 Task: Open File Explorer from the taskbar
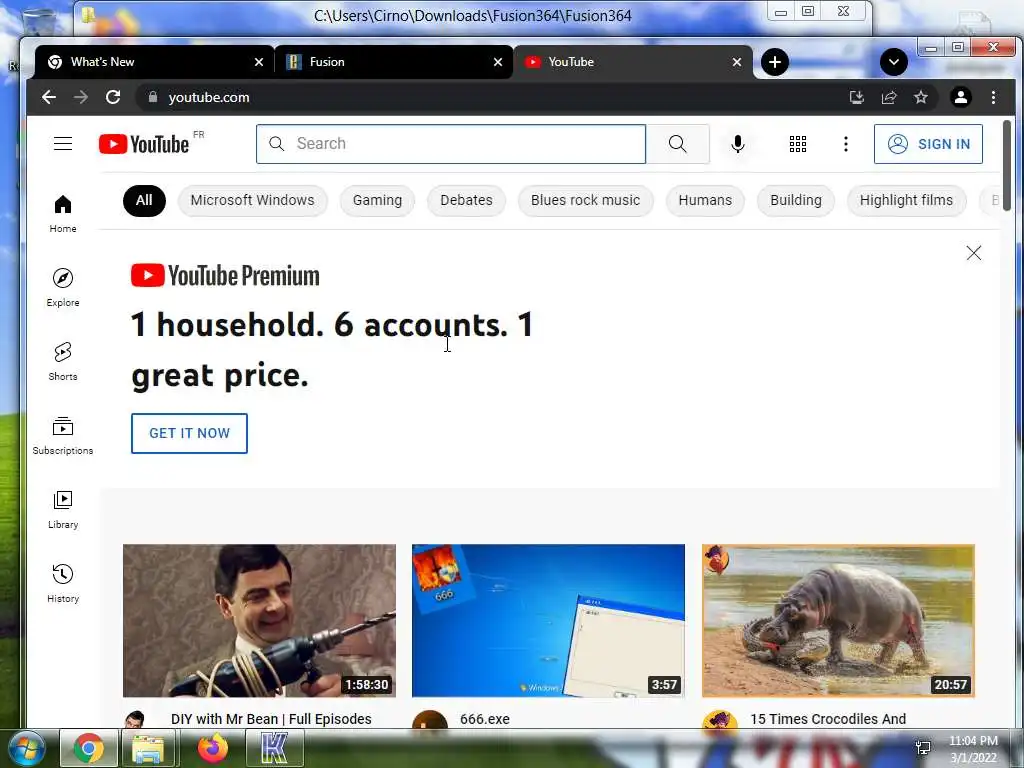click(x=148, y=748)
